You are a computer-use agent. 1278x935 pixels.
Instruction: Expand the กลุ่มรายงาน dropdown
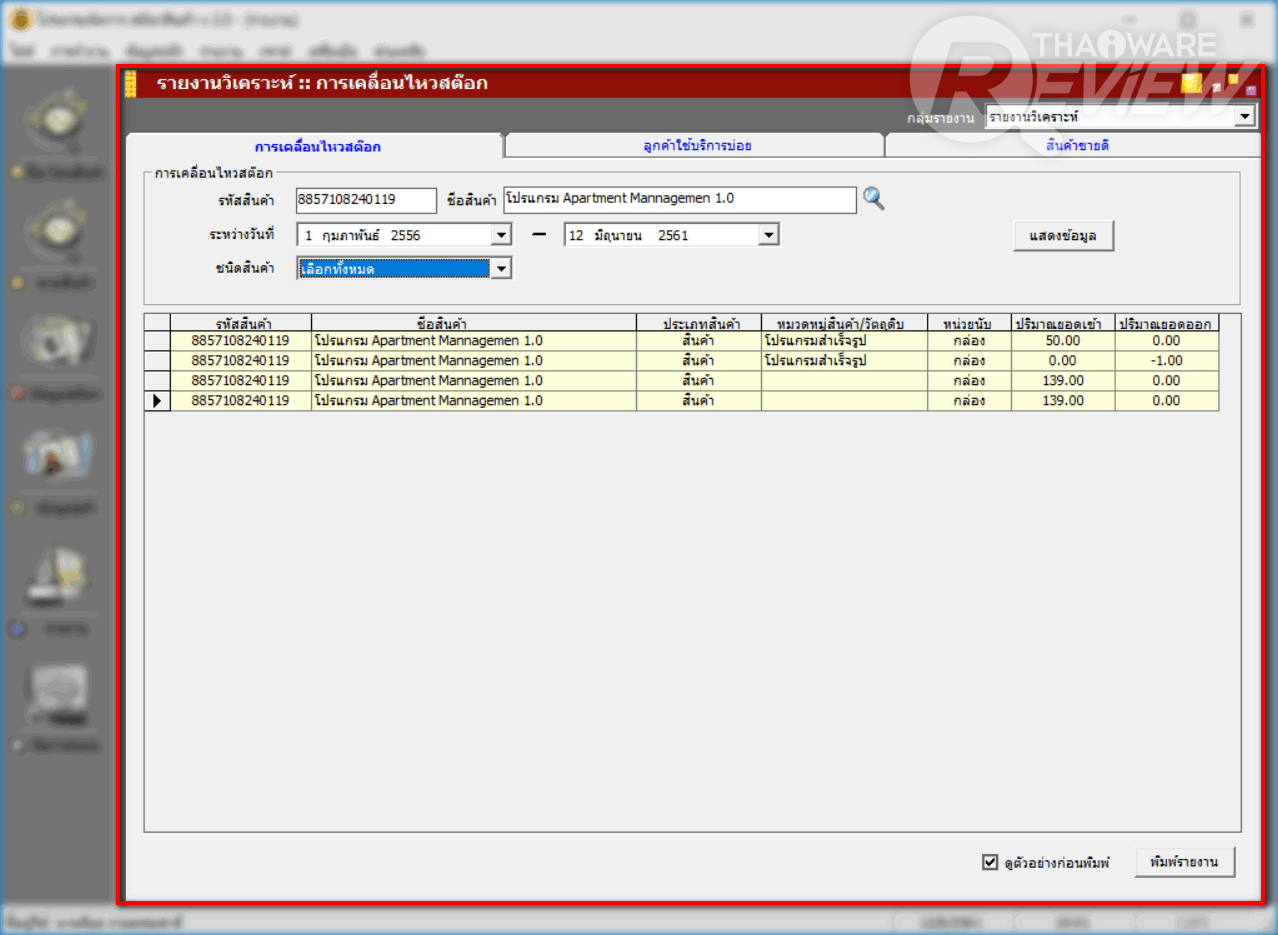click(1244, 118)
